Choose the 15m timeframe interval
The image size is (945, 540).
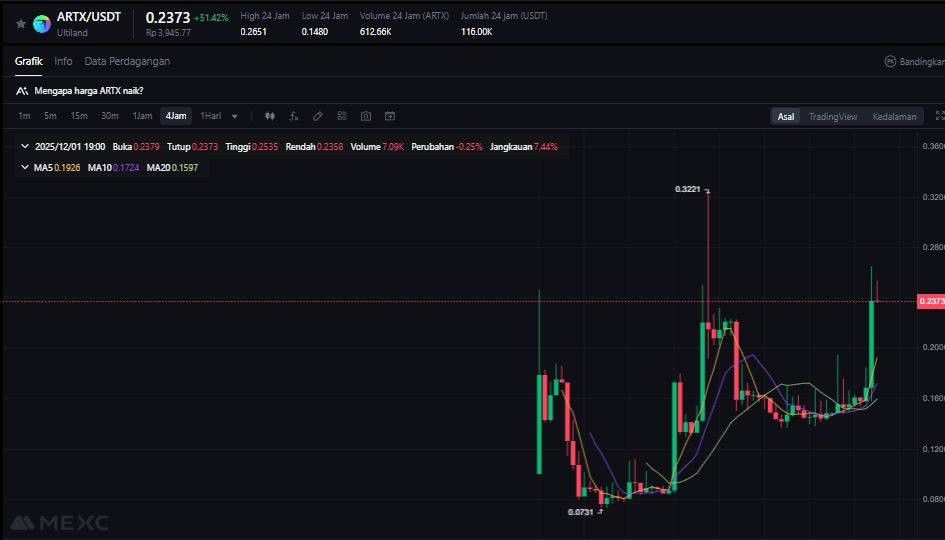pyautogui.click(x=79, y=116)
